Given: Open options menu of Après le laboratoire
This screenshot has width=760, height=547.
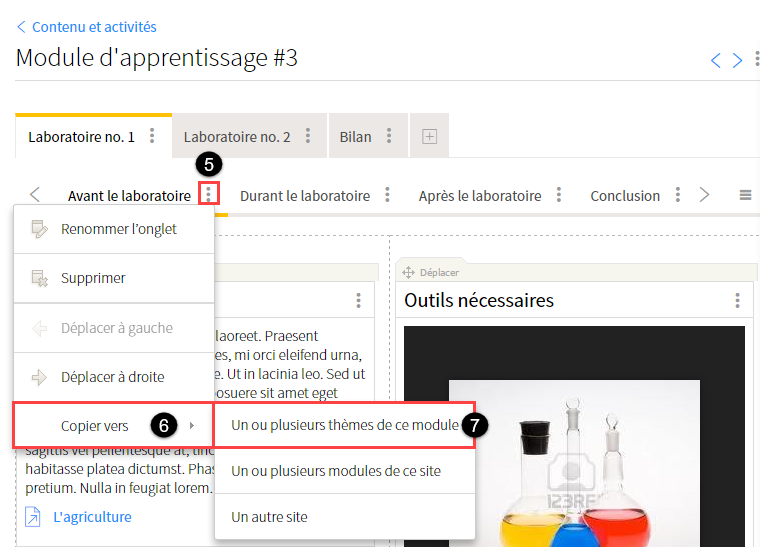Looking at the screenshot, I should click(x=559, y=195).
